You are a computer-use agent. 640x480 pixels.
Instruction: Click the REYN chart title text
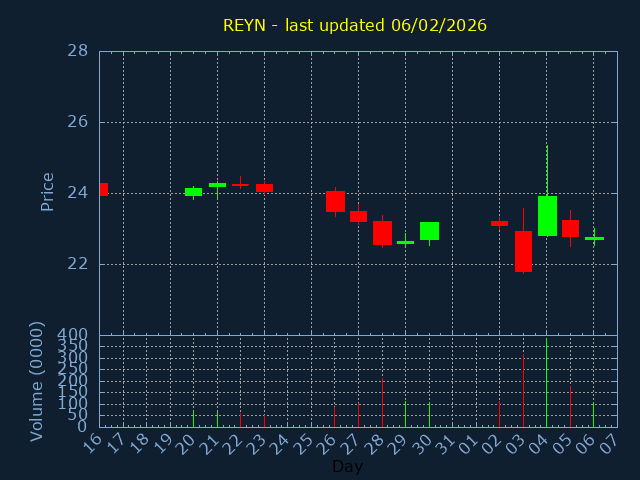point(354,25)
